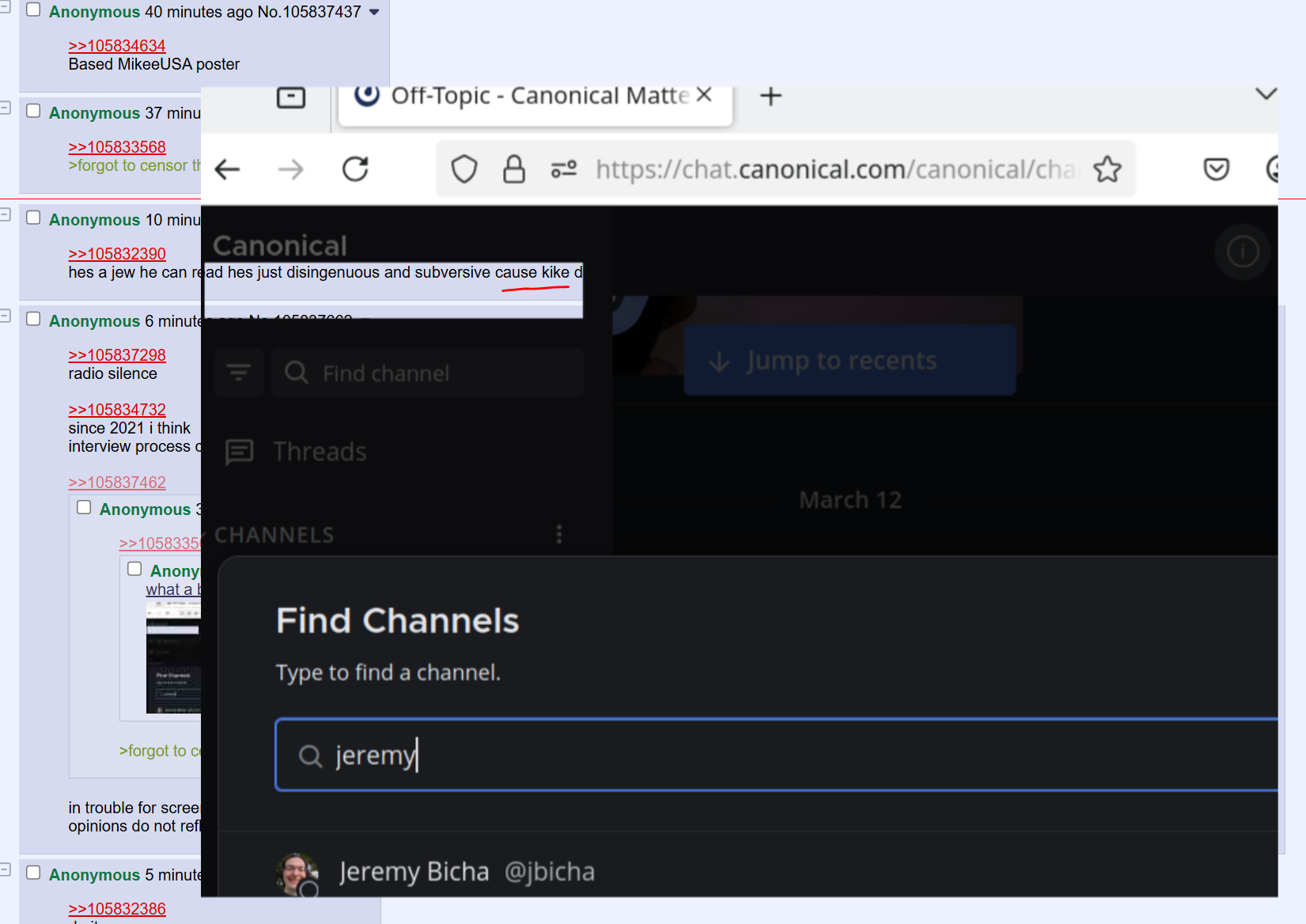This screenshot has width=1306, height=924.
Task: Close the Off-Topic Canonical Mattermost tab
Action: tap(705, 95)
